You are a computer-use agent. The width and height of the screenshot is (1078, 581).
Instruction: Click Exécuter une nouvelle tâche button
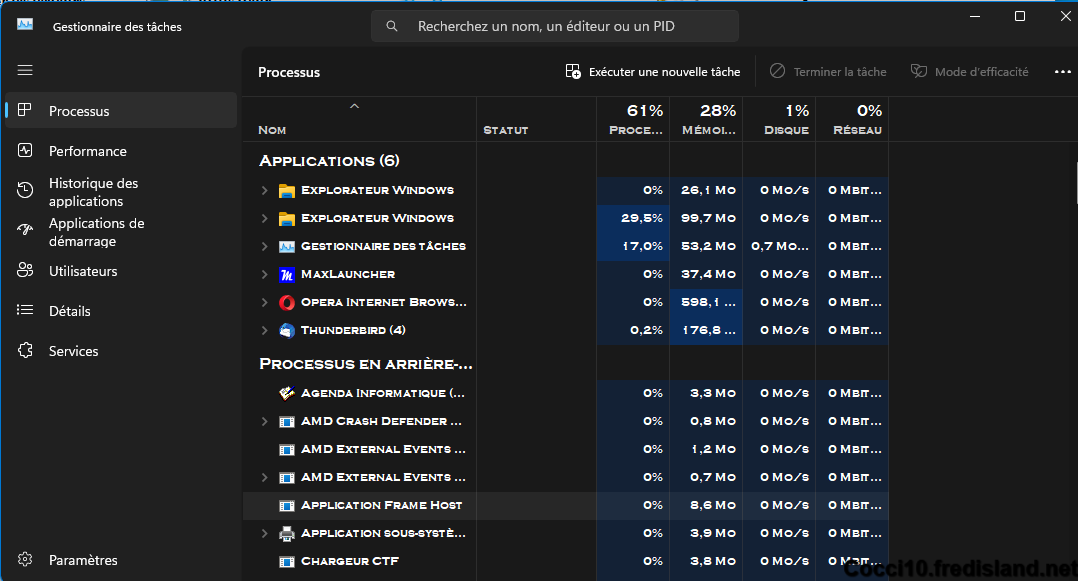pos(653,72)
